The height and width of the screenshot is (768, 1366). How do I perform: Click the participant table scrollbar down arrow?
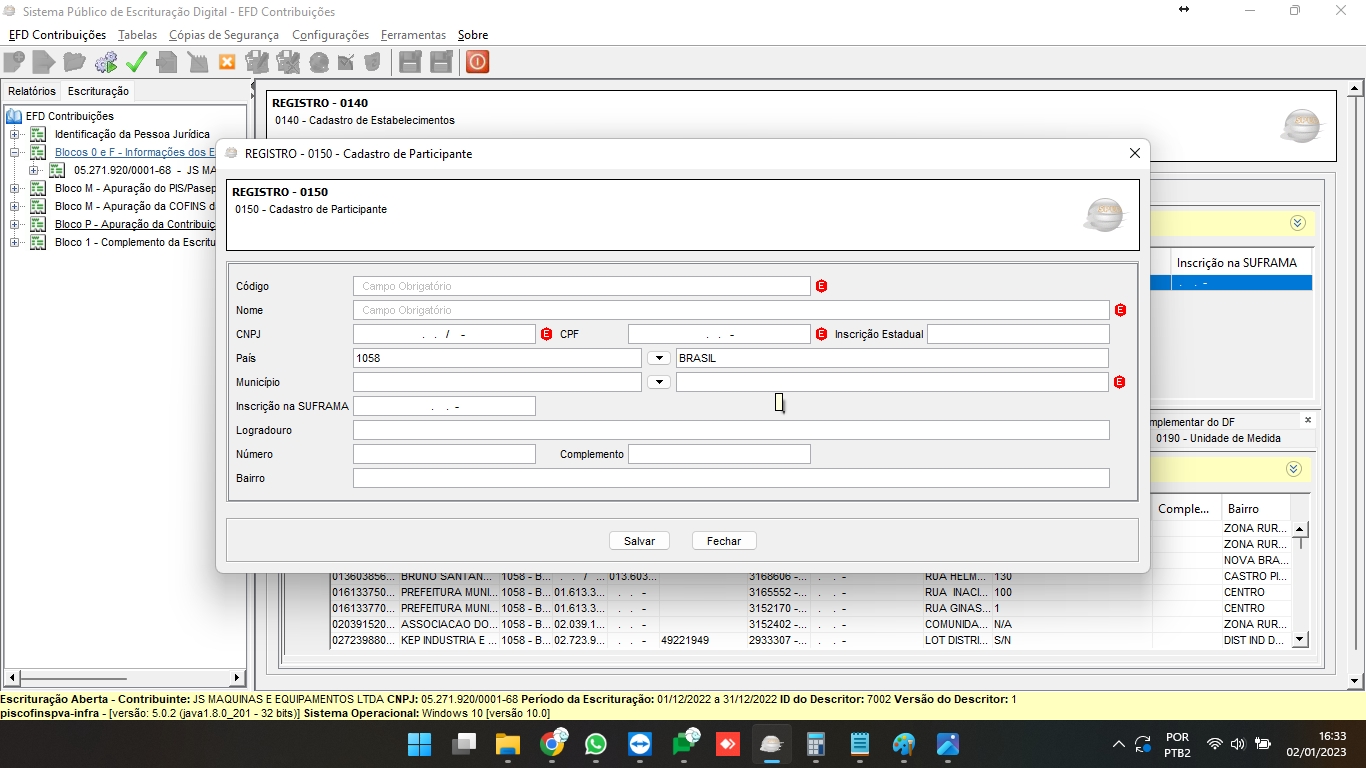click(x=1300, y=639)
